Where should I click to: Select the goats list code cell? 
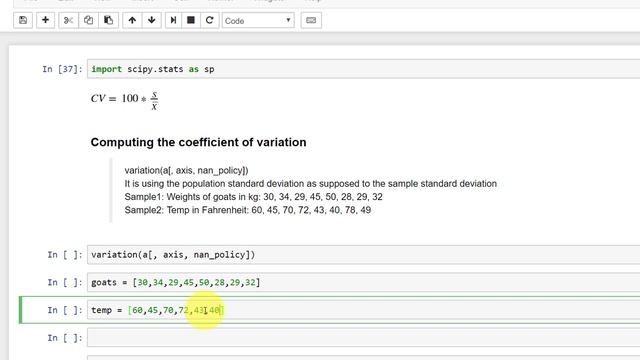pyautogui.click(x=363, y=282)
